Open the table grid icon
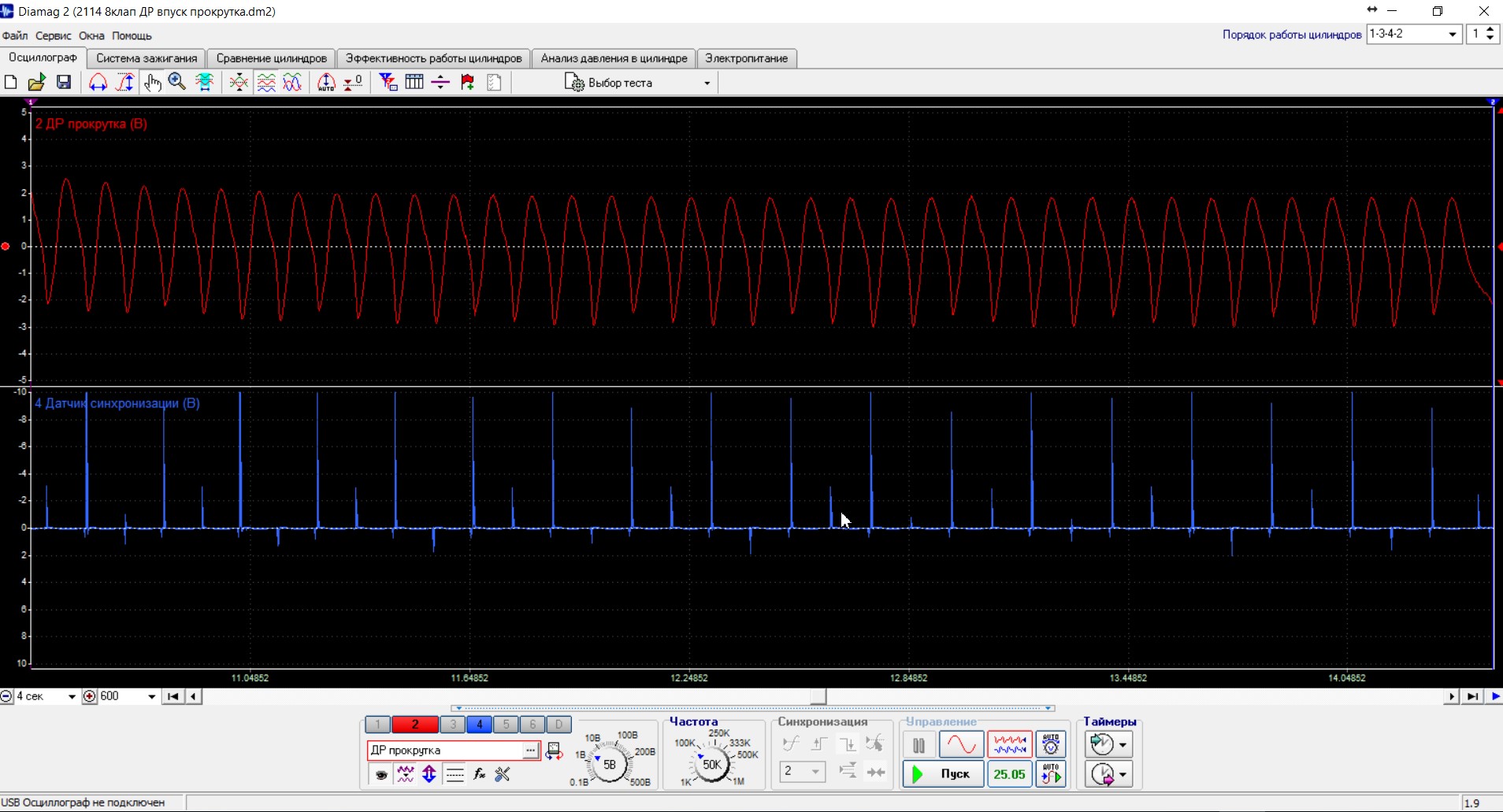The image size is (1503, 812). click(x=414, y=83)
